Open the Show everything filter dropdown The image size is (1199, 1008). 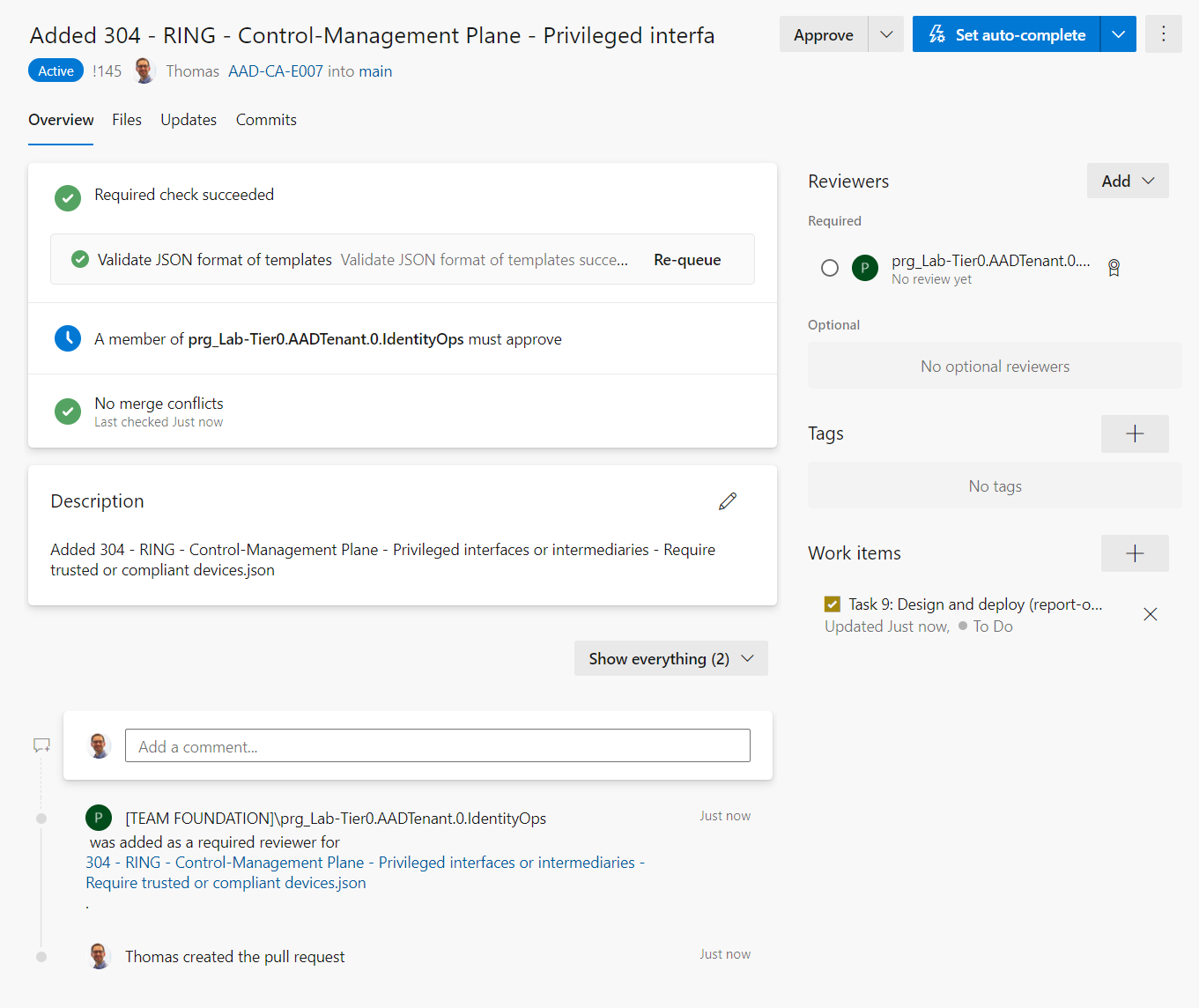[670, 658]
